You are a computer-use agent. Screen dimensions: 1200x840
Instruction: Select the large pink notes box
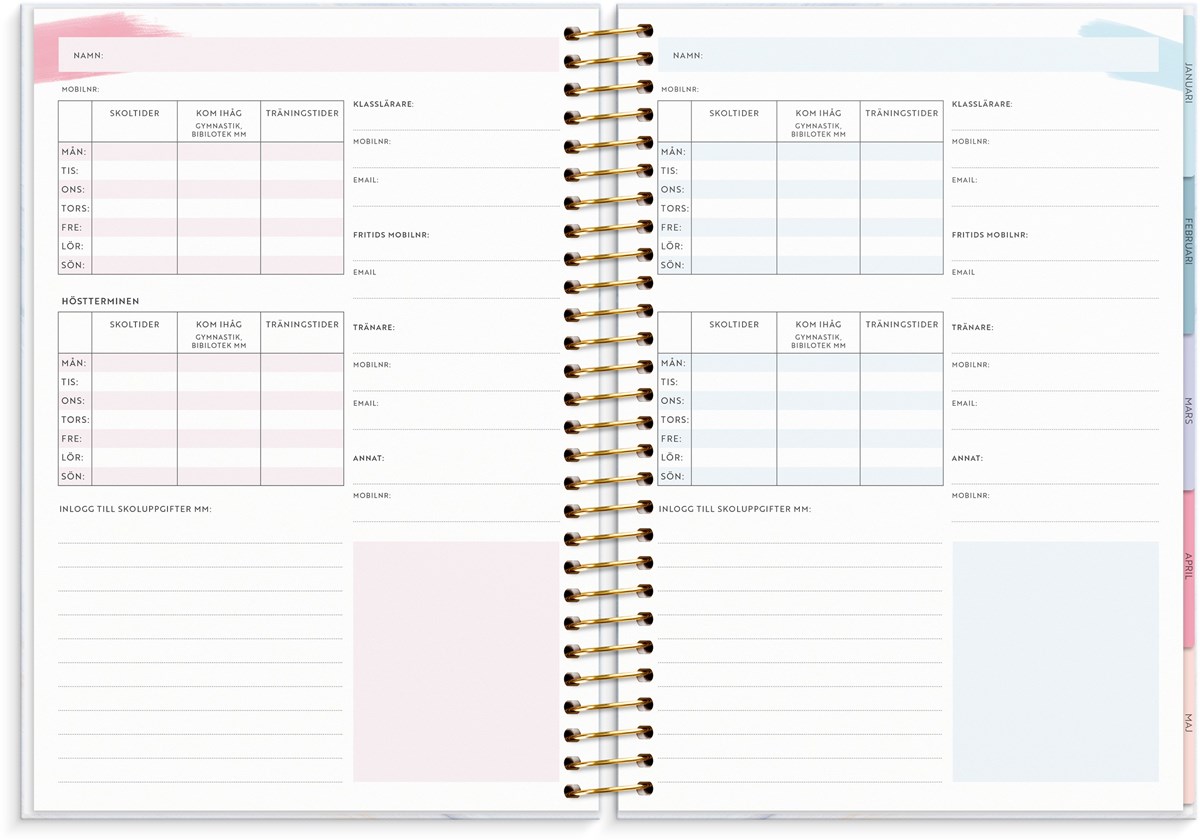pyautogui.click(x=455, y=661)
